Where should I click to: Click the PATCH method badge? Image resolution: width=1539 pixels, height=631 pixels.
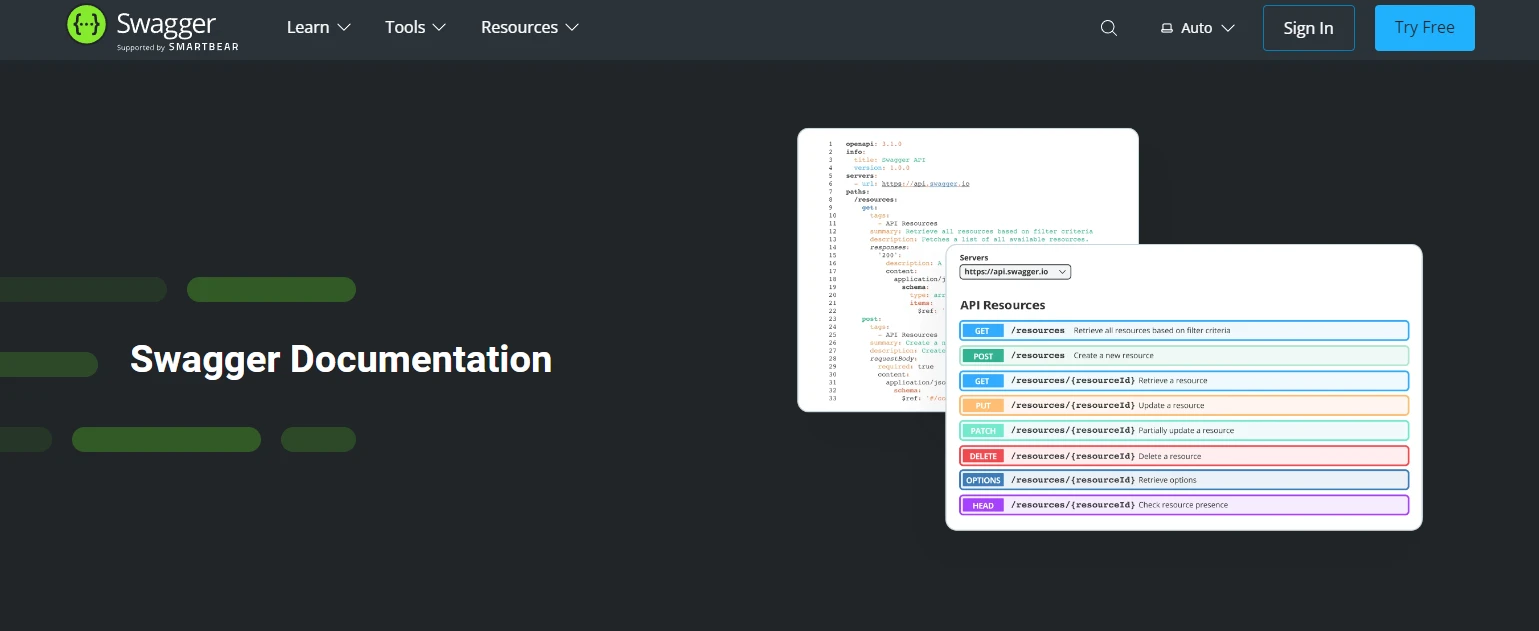[982, 431]
